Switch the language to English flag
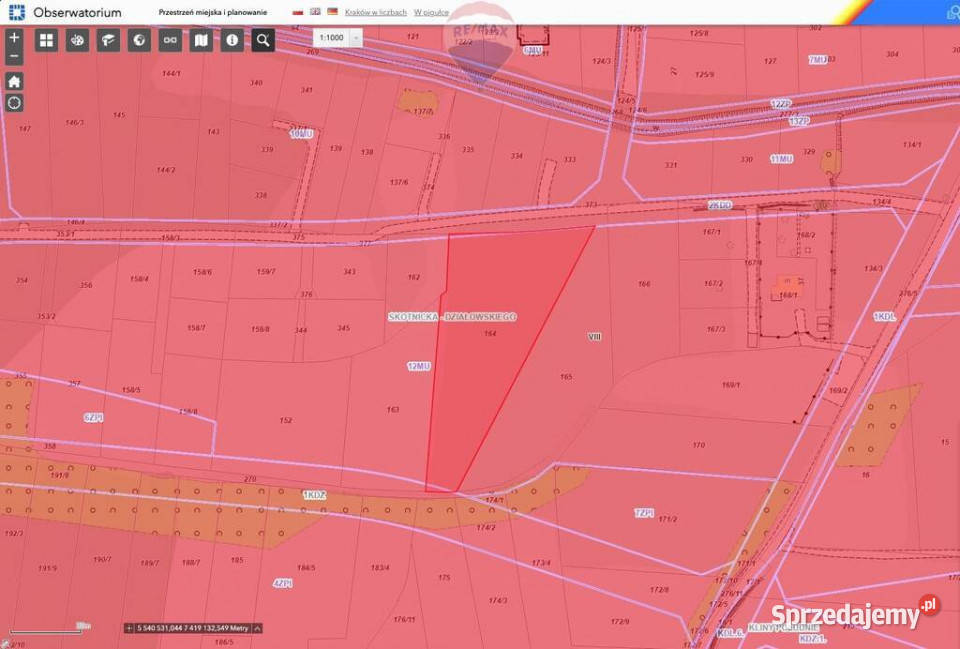 pyautogui.click(x=315, y=12)
